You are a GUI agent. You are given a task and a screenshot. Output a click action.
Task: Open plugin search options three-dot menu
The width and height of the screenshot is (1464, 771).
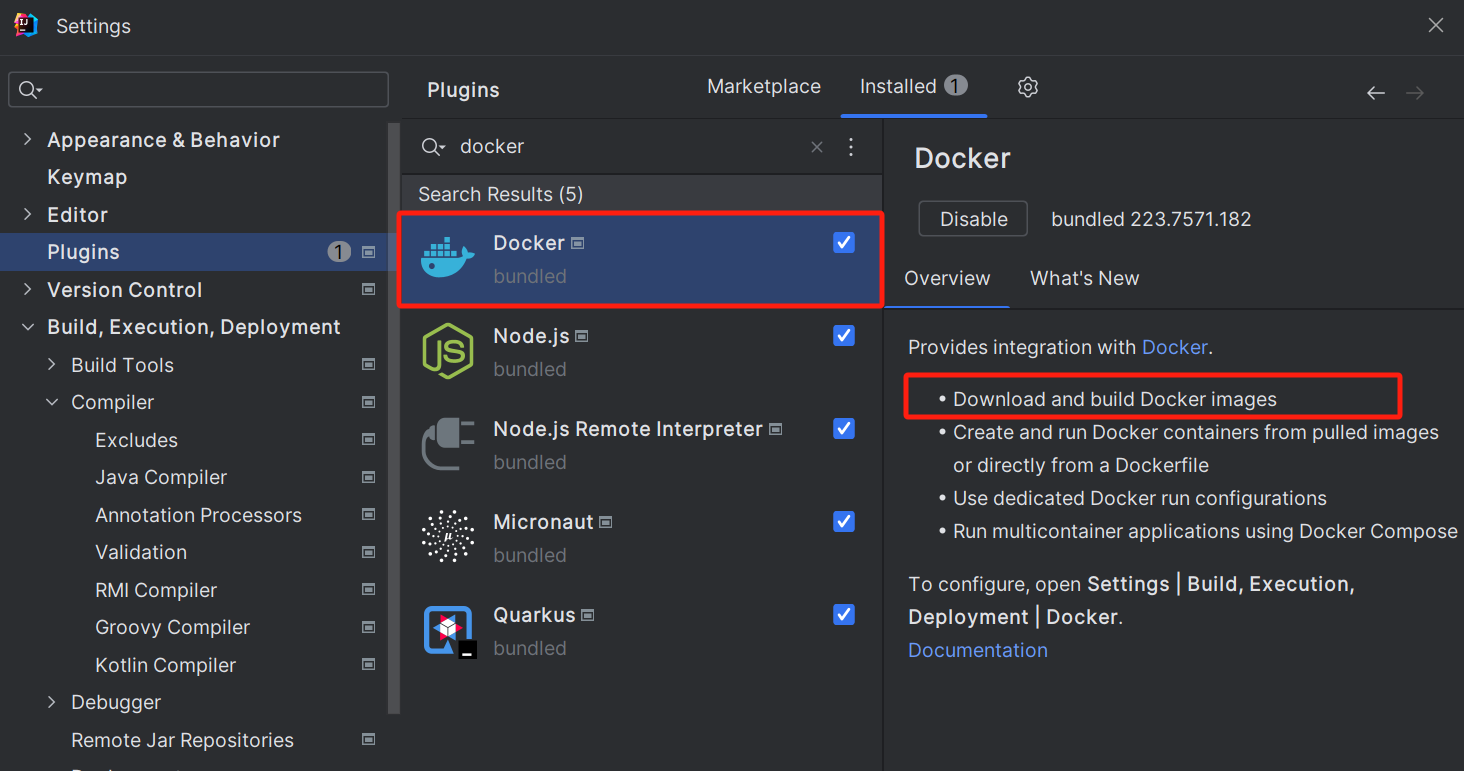pos(851,147)
